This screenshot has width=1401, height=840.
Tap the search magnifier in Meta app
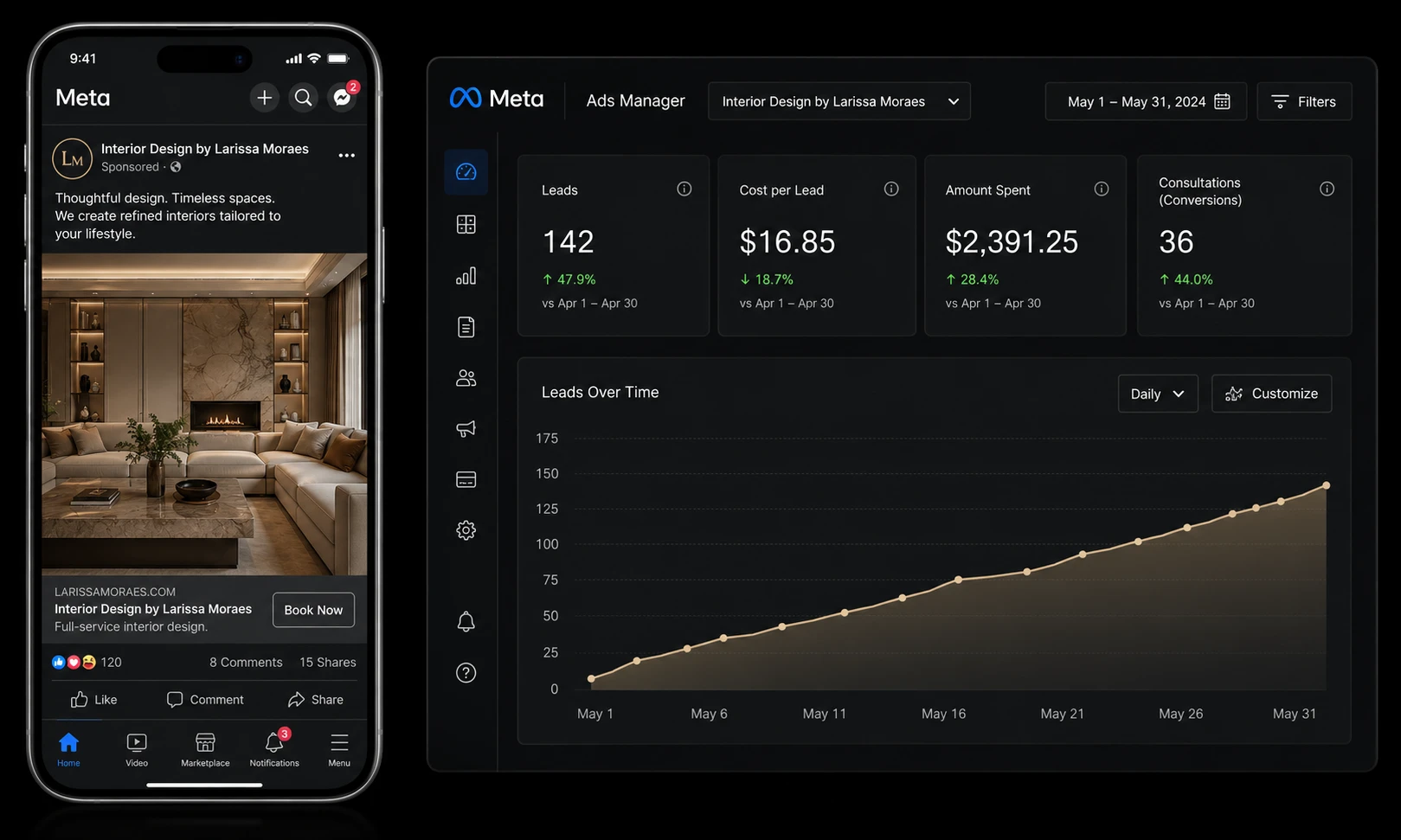coord(303,98)
